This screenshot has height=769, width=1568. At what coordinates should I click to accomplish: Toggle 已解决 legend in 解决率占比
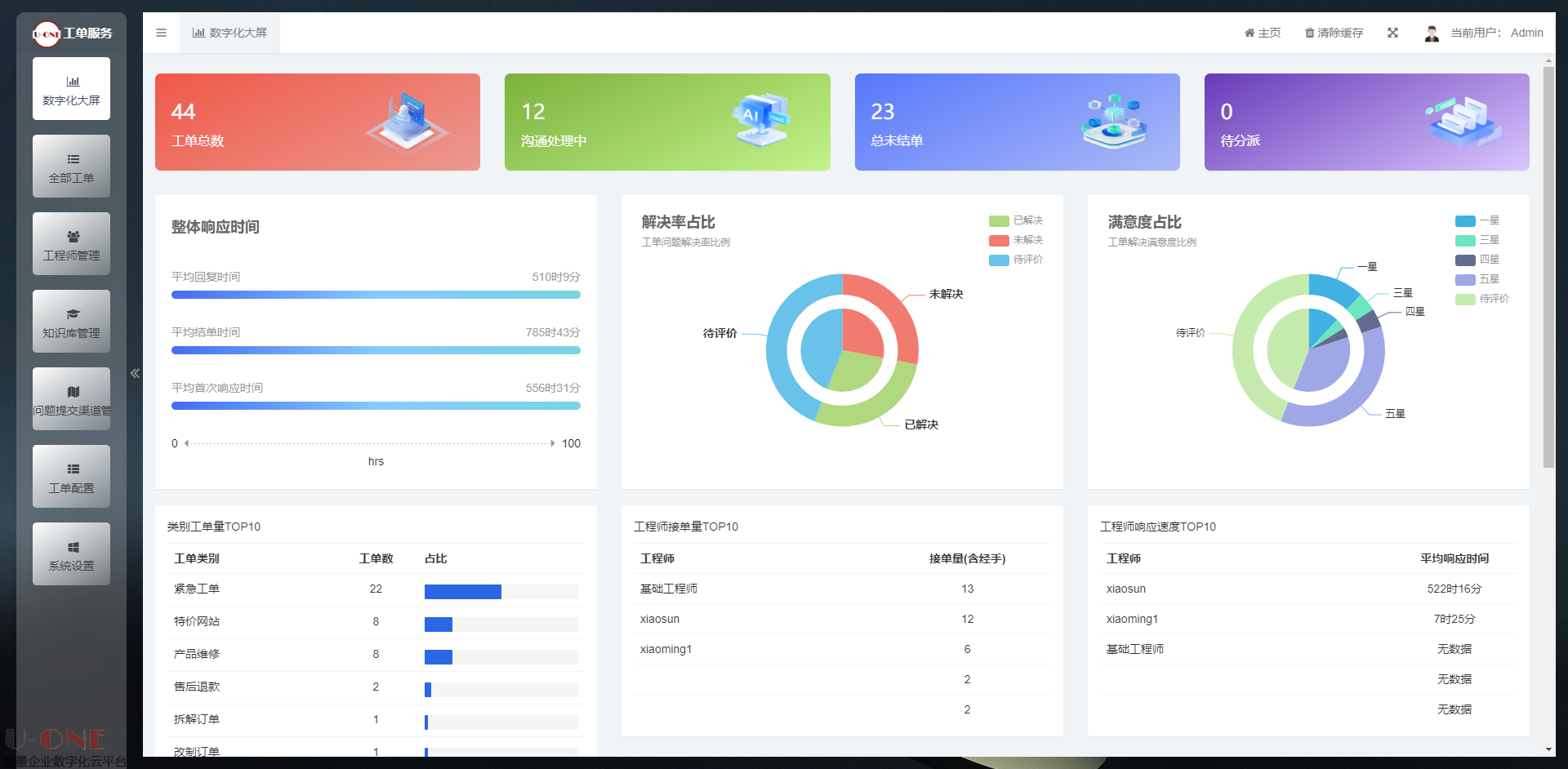[1016, 220]
